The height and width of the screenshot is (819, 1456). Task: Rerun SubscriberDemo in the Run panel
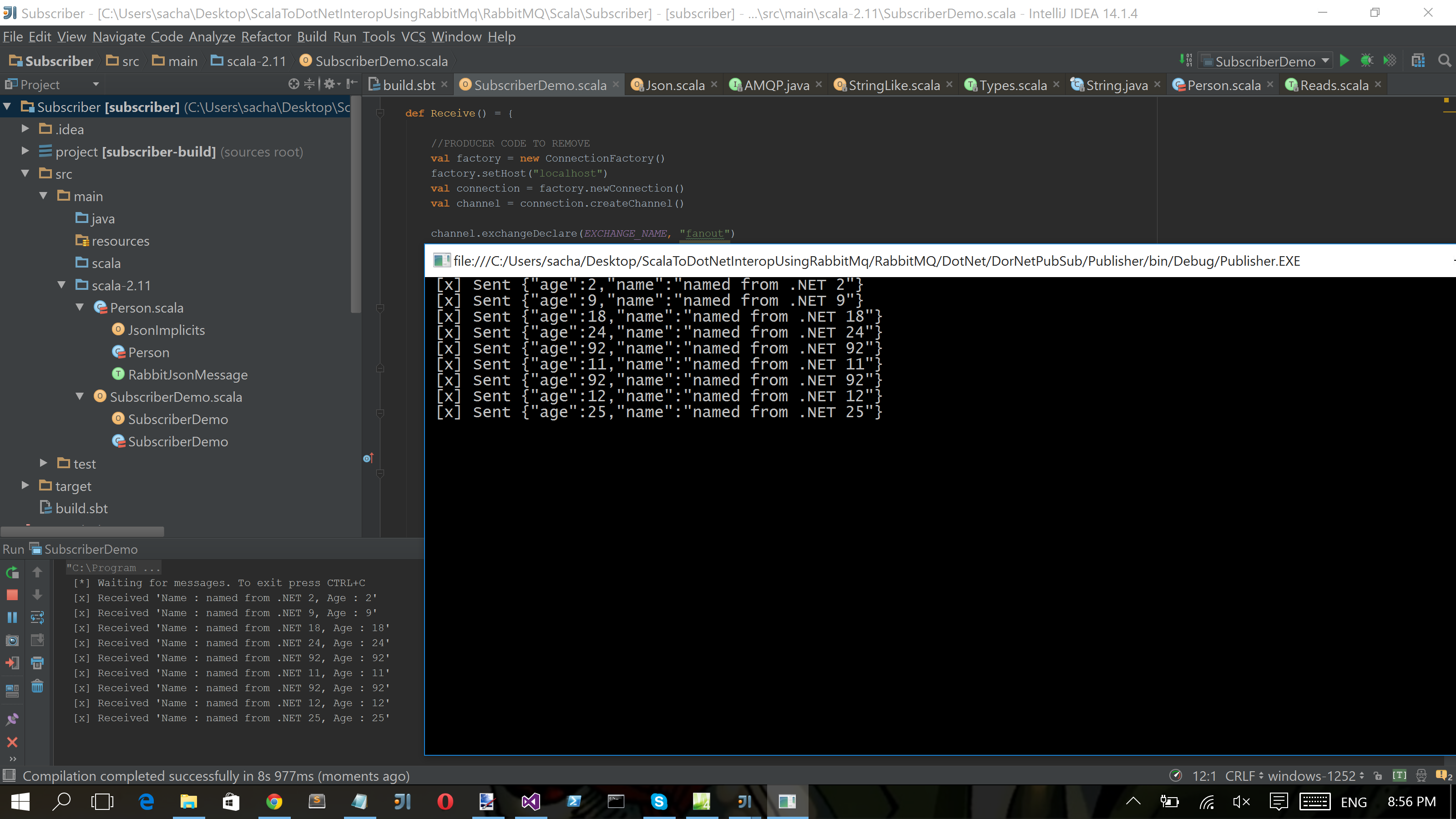12,572
